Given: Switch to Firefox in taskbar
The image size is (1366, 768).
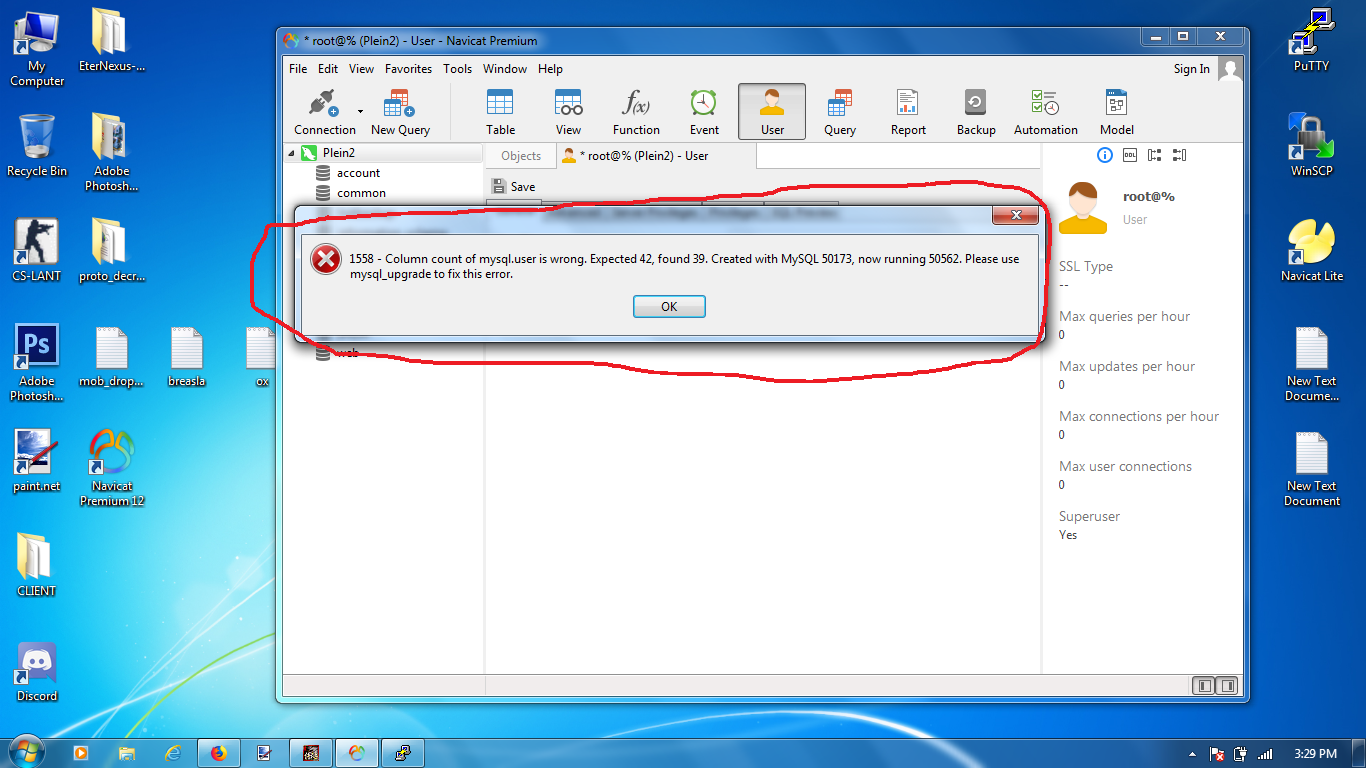Looking at the screenshot, I should tap(219, 753).
